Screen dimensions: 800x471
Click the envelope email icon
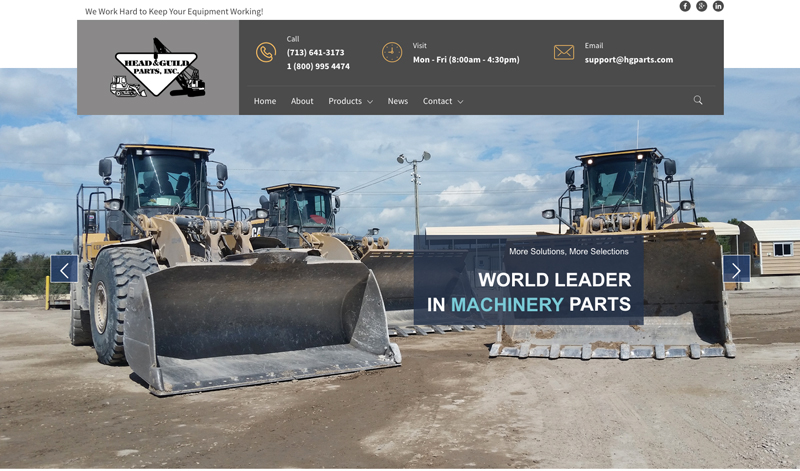click(x=564, y=52)
